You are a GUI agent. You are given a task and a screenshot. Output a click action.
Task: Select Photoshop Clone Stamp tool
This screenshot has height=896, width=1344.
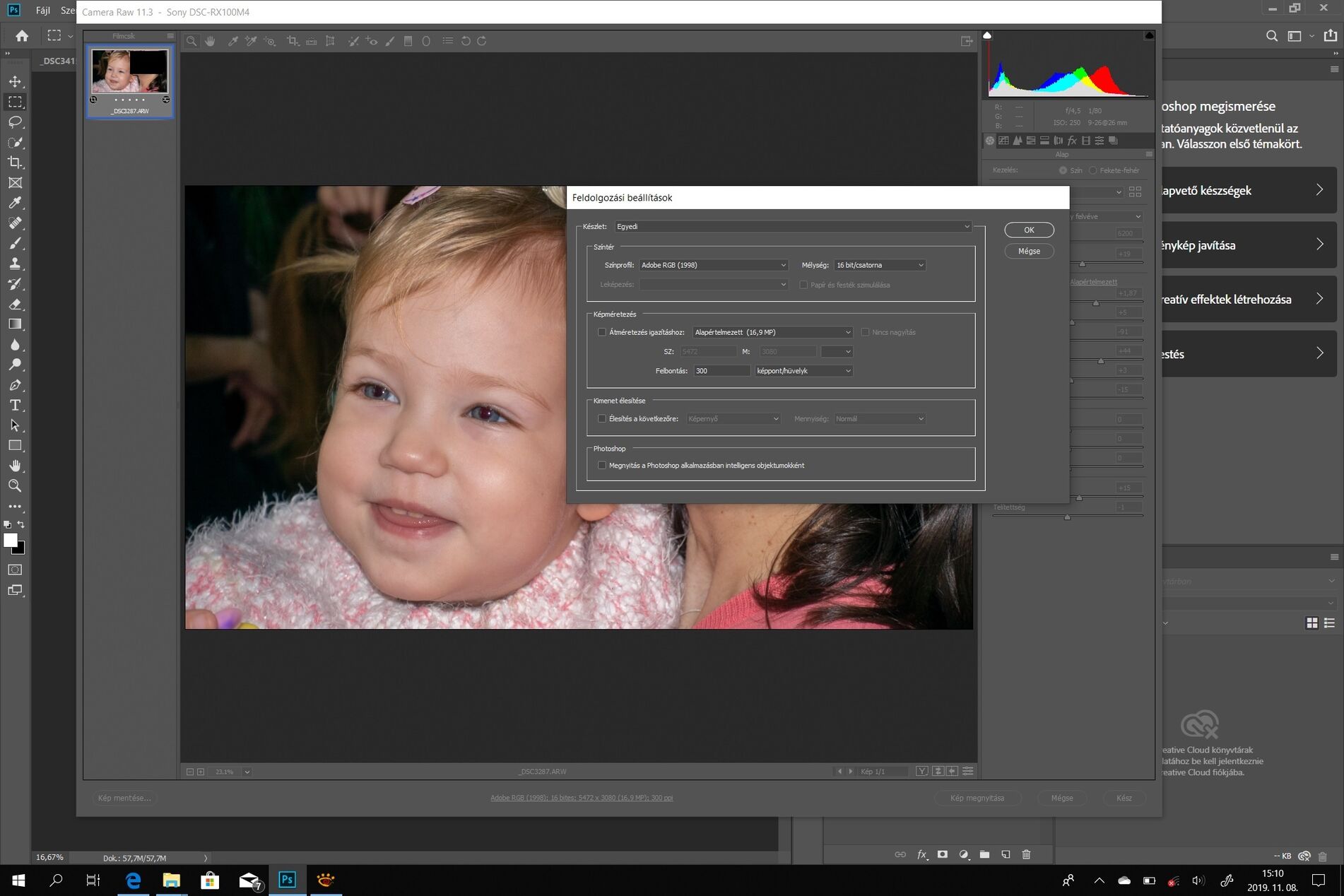tap(15, 264)
